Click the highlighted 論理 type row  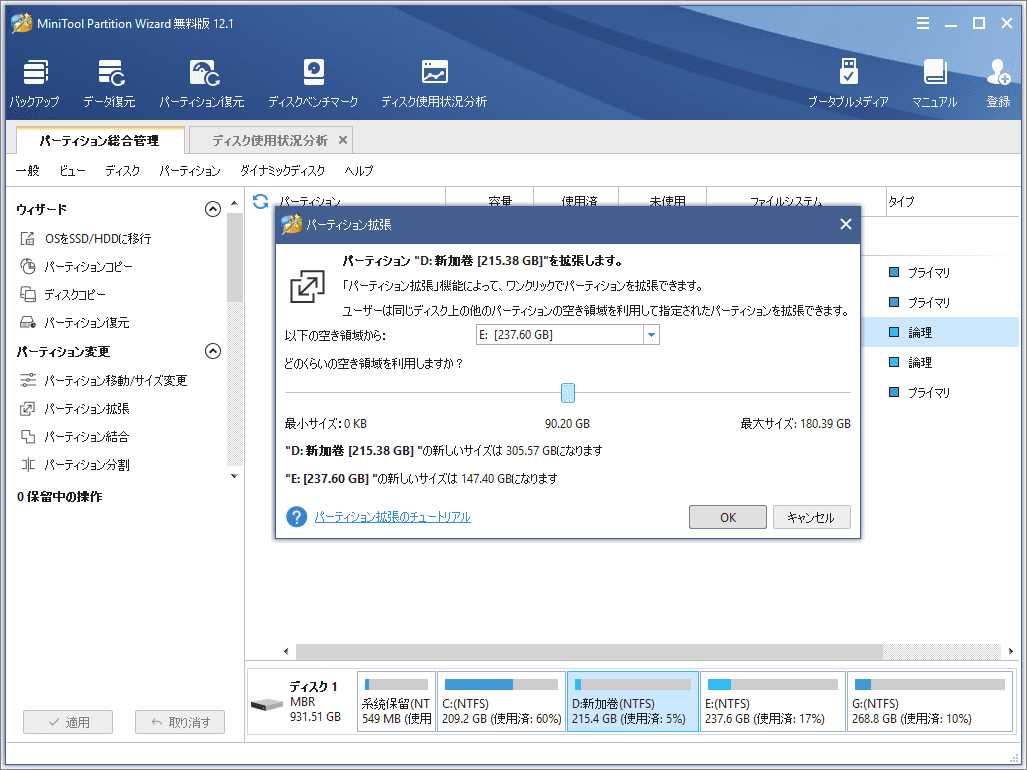pyautogui.click(x=920, y=333)
